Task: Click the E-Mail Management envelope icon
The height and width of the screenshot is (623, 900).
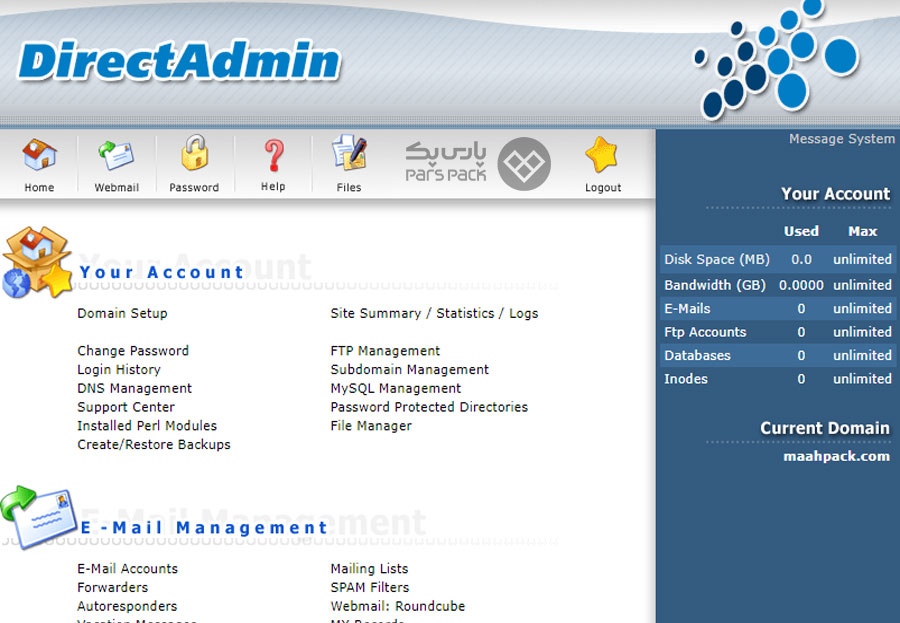Action: [x=38, y=516]
